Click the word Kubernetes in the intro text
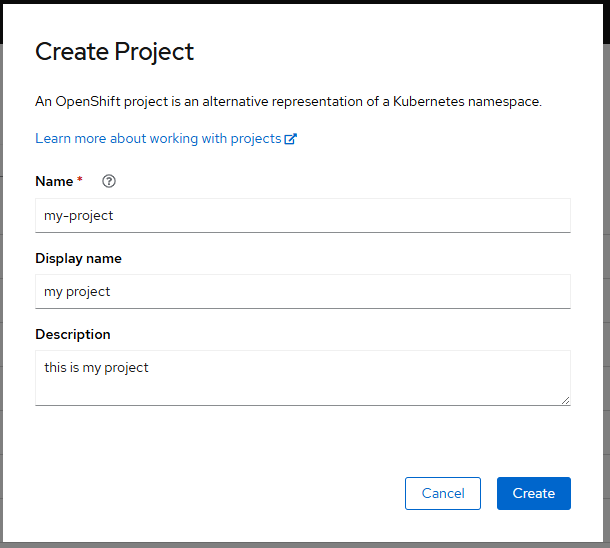 (429, 102)
